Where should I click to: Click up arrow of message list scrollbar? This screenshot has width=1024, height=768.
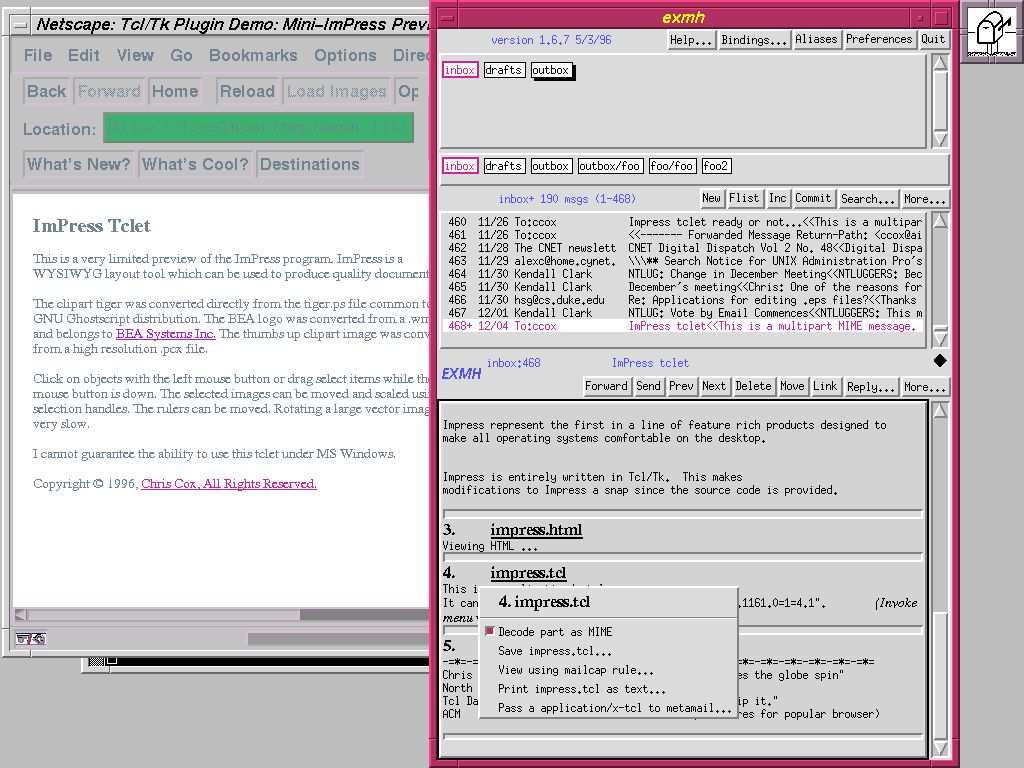(940, 221)
